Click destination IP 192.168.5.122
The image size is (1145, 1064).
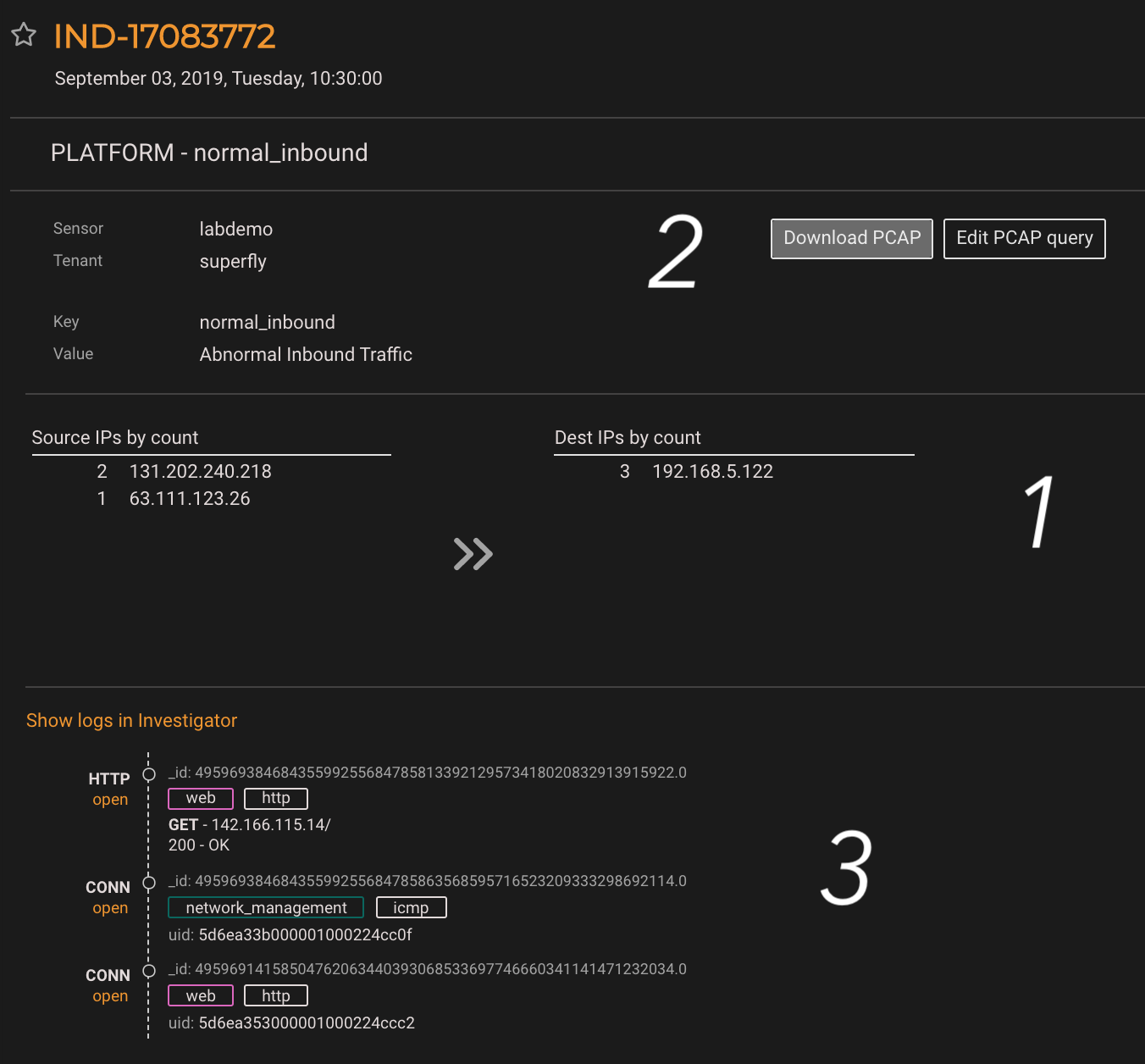712,471
